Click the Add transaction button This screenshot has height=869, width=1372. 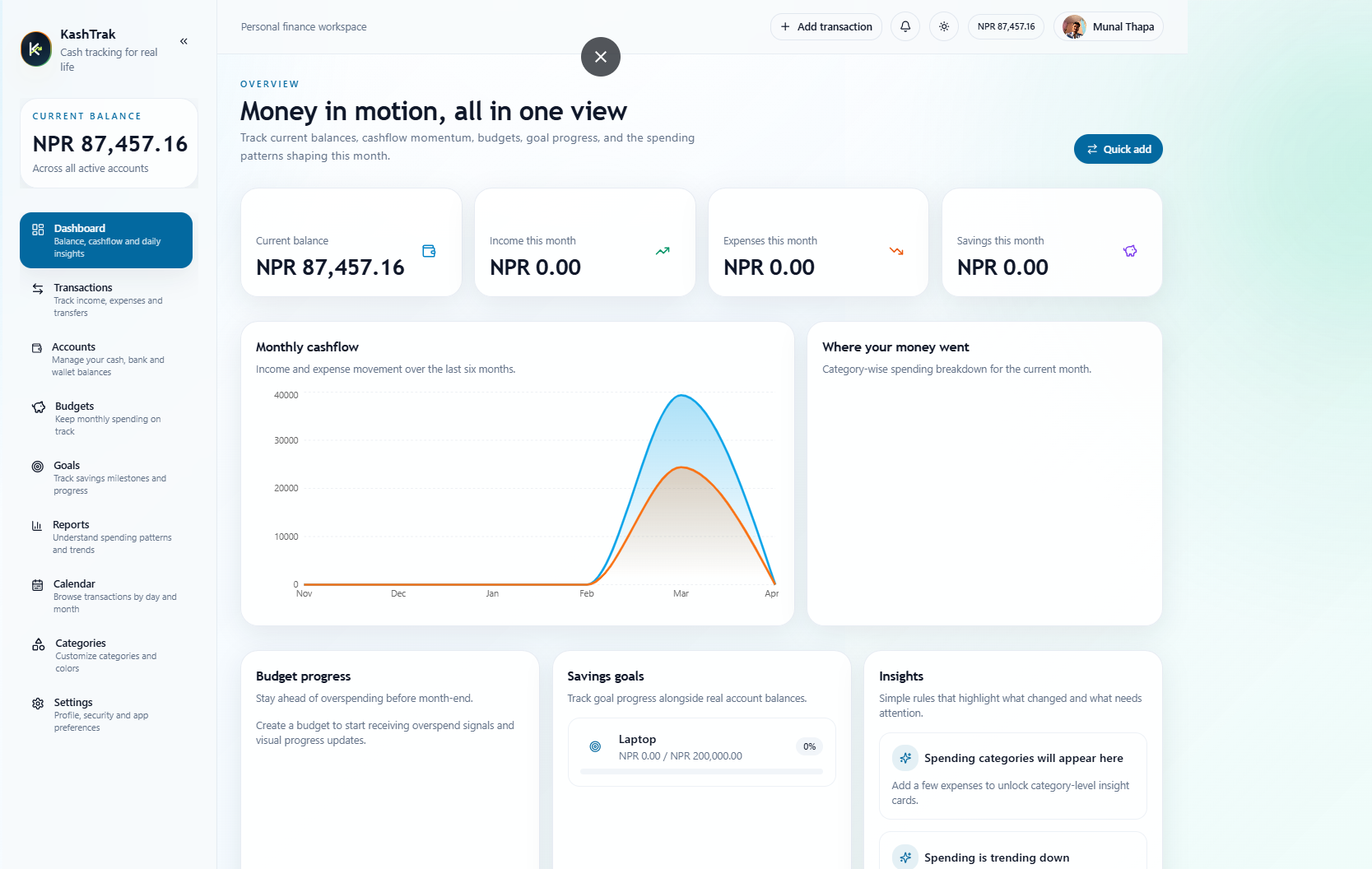pos(826,26)
